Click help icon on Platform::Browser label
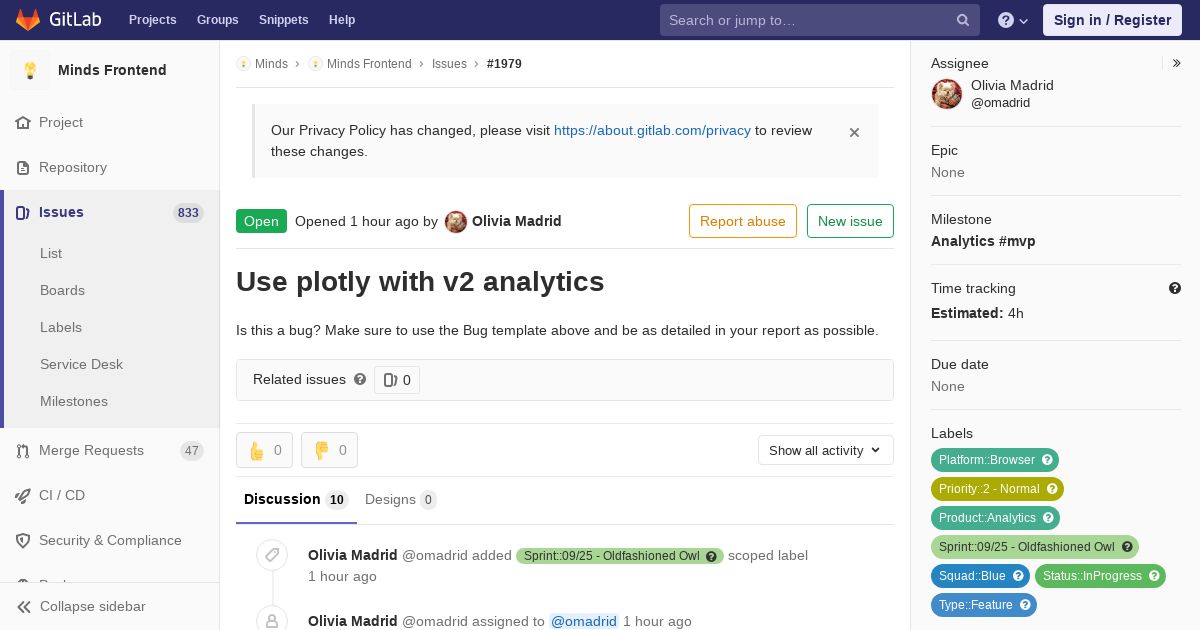The image size is (1200, 630). coord(1048,460)
